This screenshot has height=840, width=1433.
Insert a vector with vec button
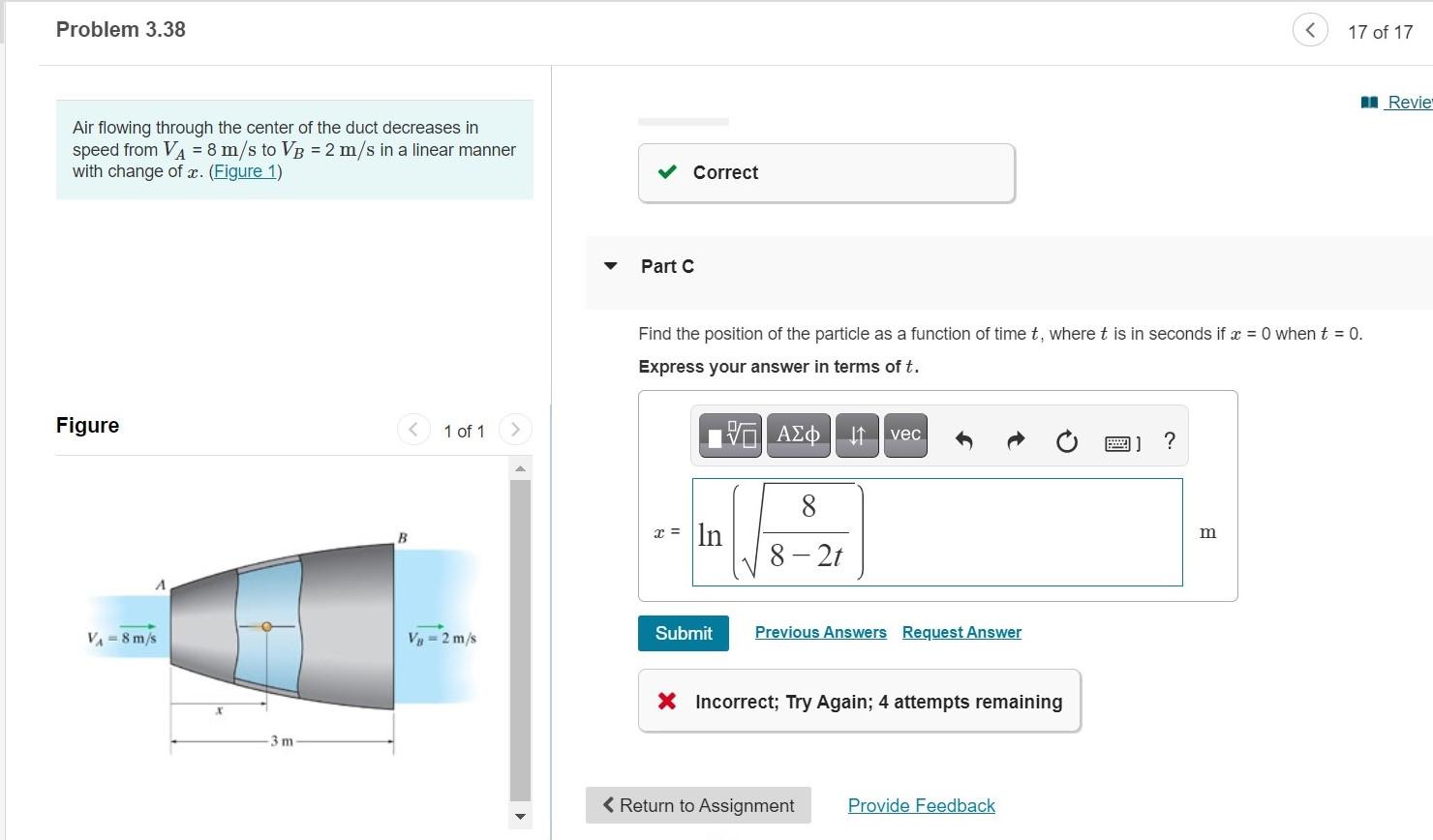coord(905,435)
